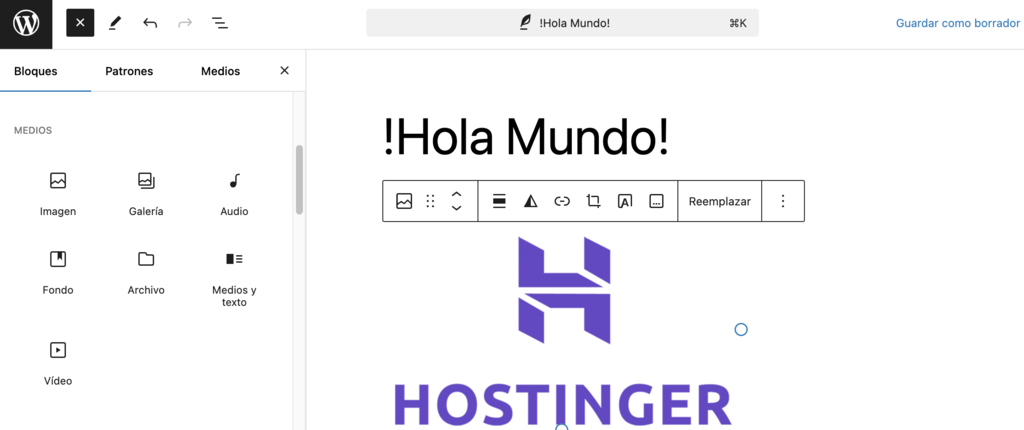Image resolution: width=1024 pixels, height=430 pixels.
Task: Click the right-side image resize handle
Action: point(741,329)
